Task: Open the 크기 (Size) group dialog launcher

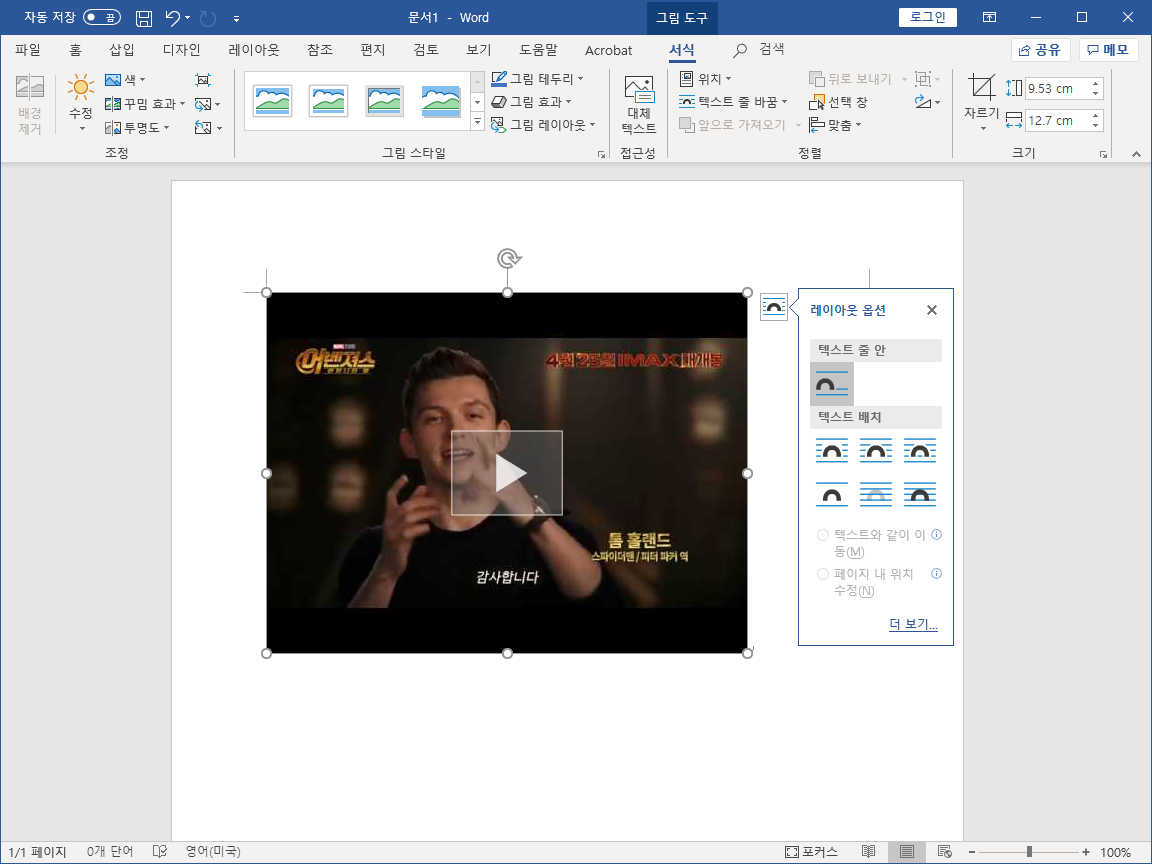Action: coord(1103,154)
